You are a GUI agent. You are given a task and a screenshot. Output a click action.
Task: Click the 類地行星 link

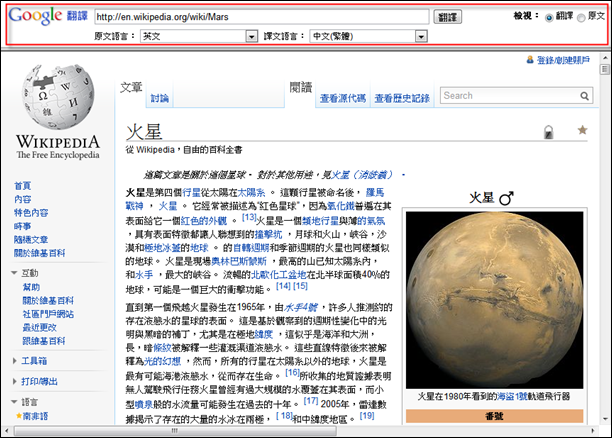point(320,221)
